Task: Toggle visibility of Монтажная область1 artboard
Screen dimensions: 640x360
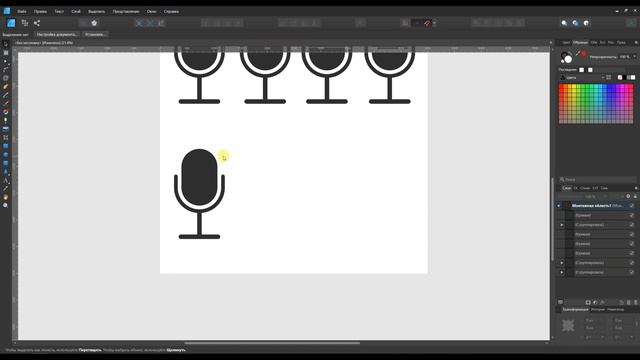Action: (632, 206)
